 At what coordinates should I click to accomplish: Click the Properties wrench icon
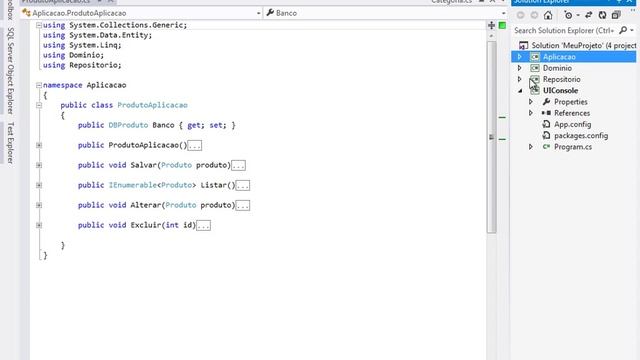(546, 102)
